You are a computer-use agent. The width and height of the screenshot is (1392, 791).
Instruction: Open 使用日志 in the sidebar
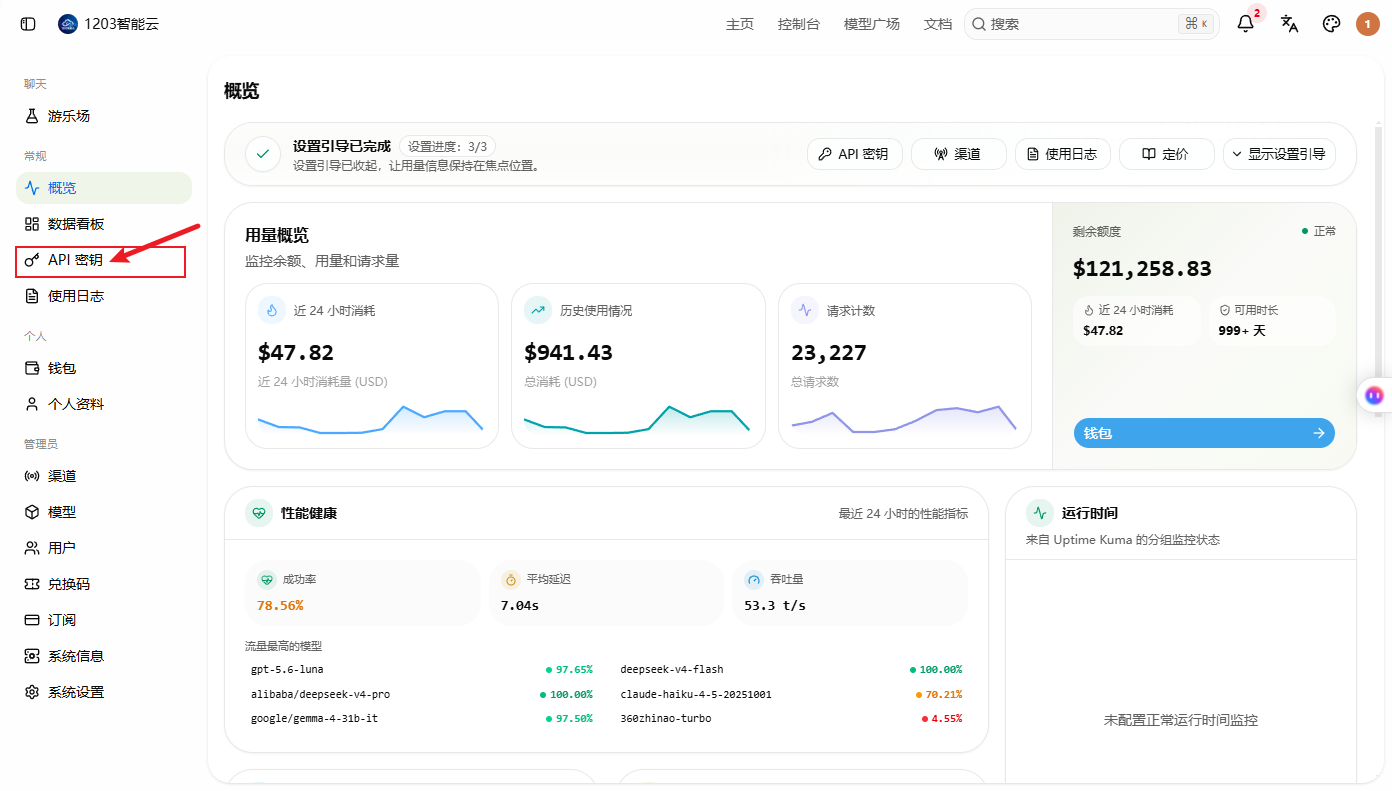coord(104,296)
